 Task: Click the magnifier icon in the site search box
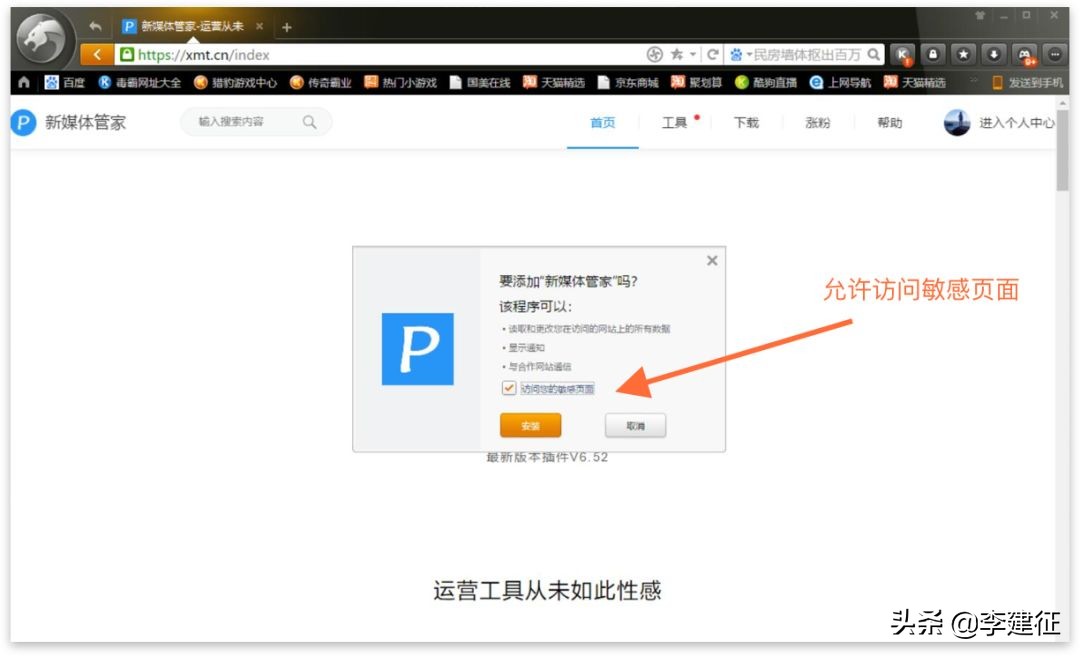point(310,122)
